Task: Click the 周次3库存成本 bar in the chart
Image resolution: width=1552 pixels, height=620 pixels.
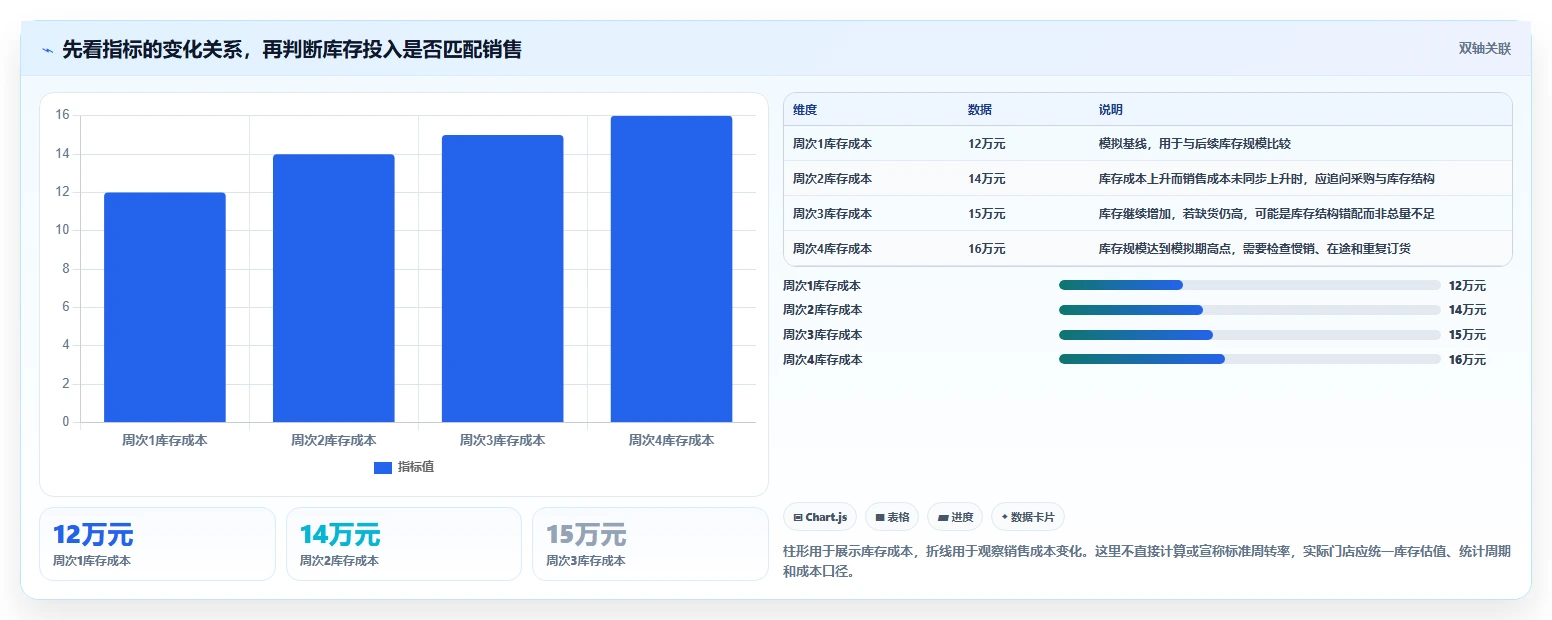Action: pos(503,278)
